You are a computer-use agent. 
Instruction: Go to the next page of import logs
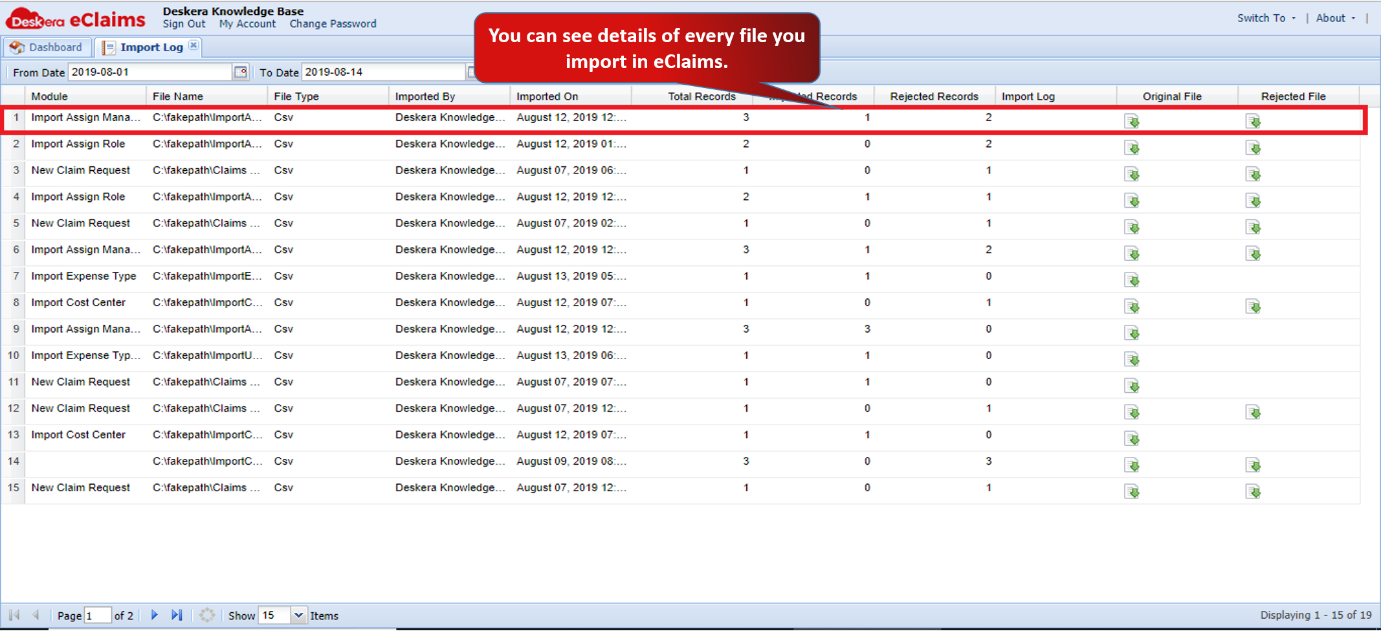154,615
